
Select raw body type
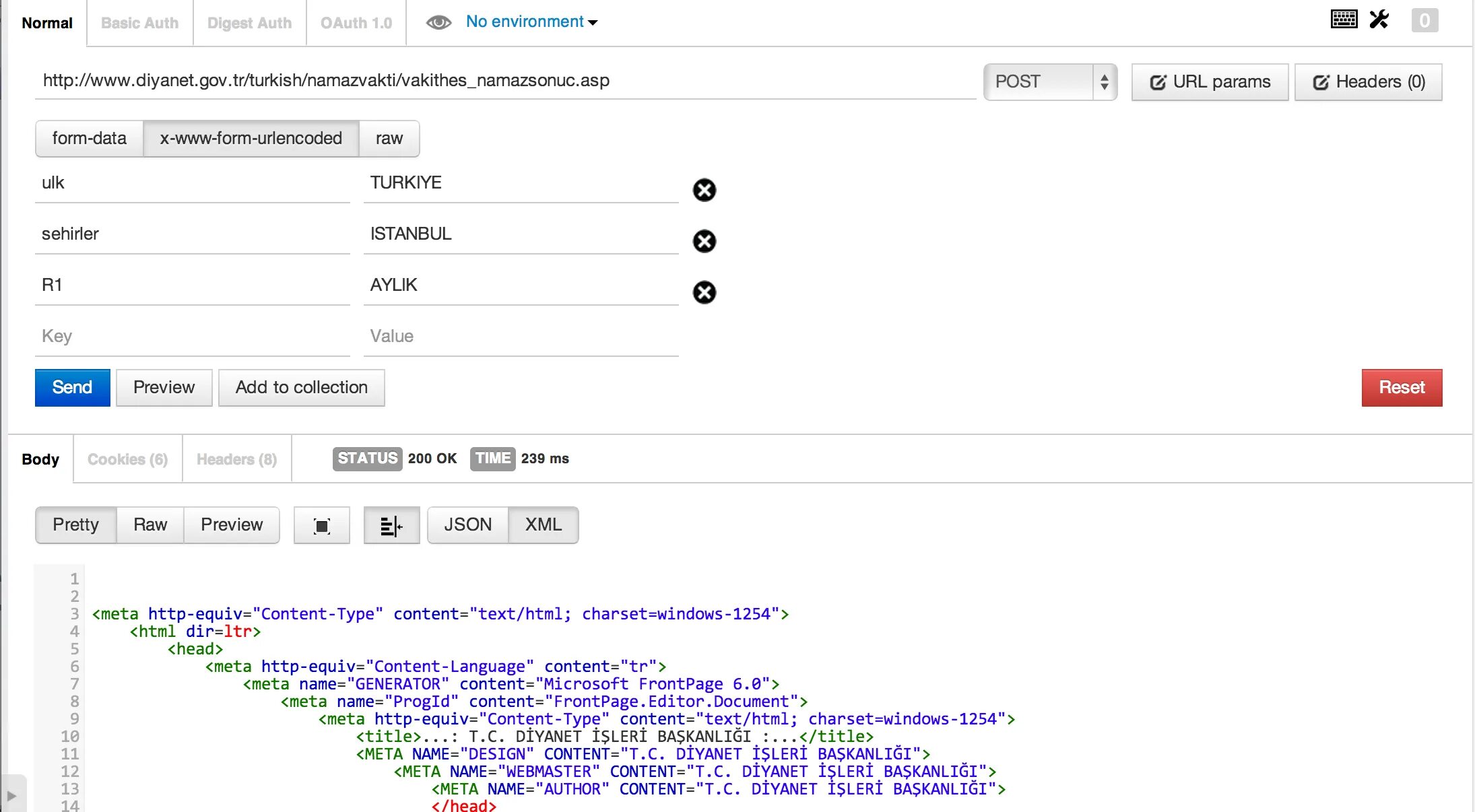pyautogui.click(x=389, y=138)
